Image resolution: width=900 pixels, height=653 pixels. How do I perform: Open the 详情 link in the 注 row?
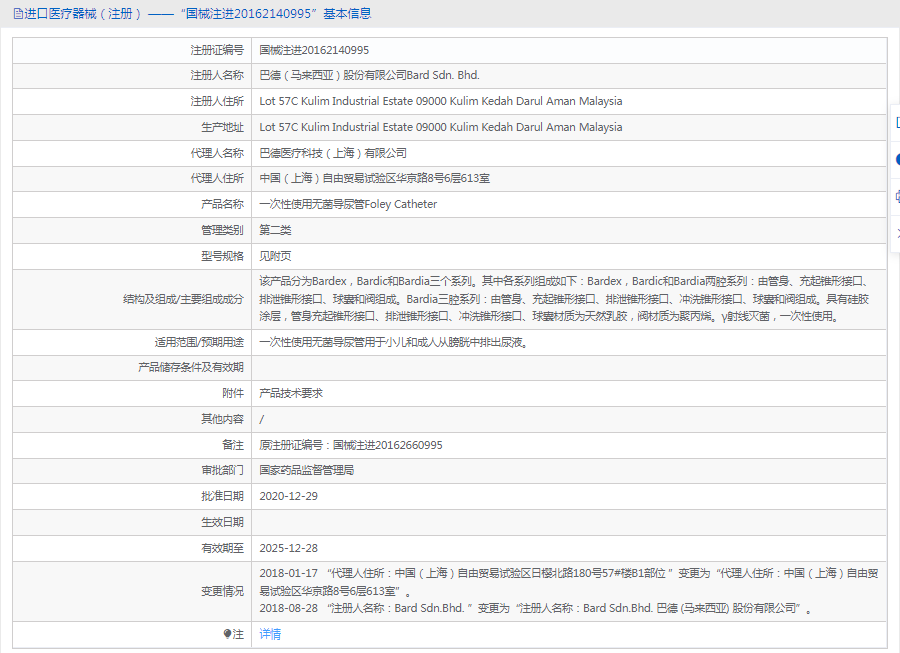[270, 634]
